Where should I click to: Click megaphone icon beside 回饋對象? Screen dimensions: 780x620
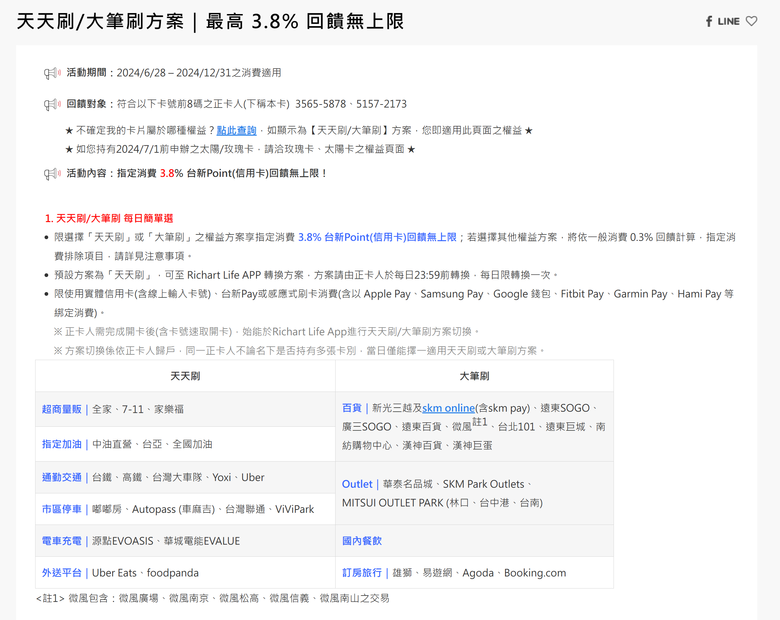point(52,104)
